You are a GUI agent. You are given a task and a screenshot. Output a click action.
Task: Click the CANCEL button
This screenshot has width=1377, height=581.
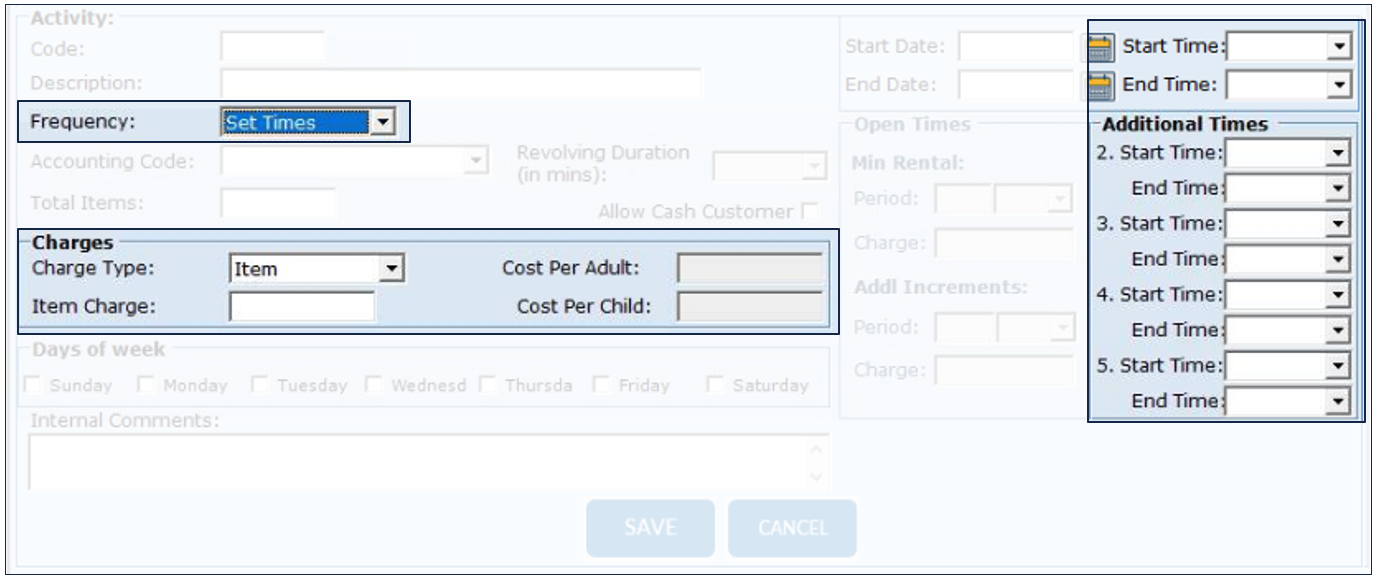click(792, 528)
